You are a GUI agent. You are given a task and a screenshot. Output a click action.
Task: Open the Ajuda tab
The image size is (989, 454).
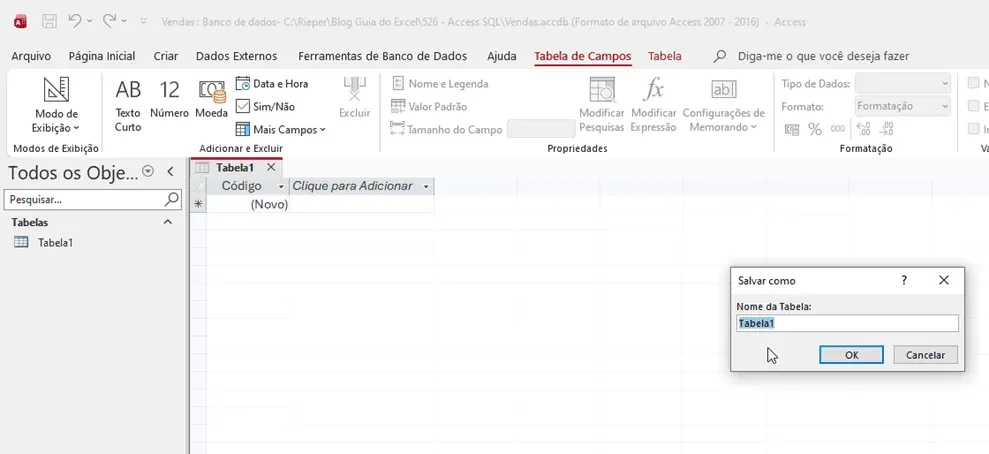pos(501,56)
